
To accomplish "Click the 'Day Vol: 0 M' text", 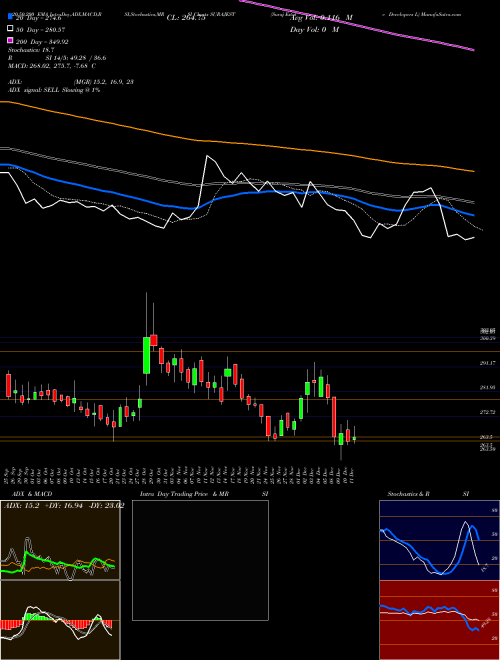I will [x=314, y=29].
